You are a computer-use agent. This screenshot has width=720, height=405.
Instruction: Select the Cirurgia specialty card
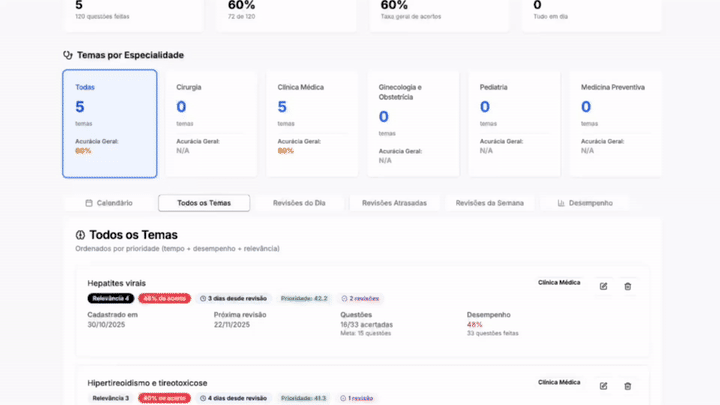(210, 123)
